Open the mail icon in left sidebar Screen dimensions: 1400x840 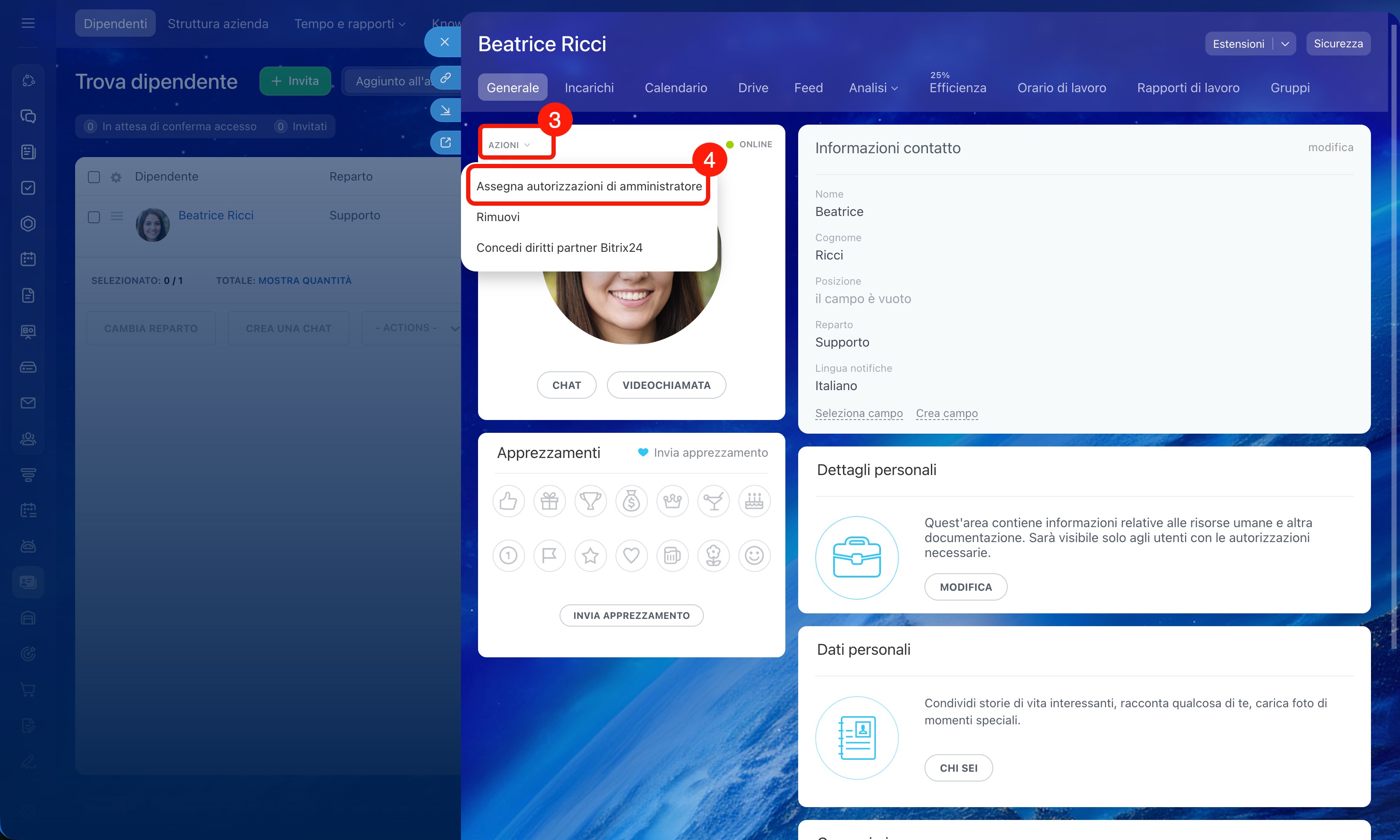coord(28,403)
